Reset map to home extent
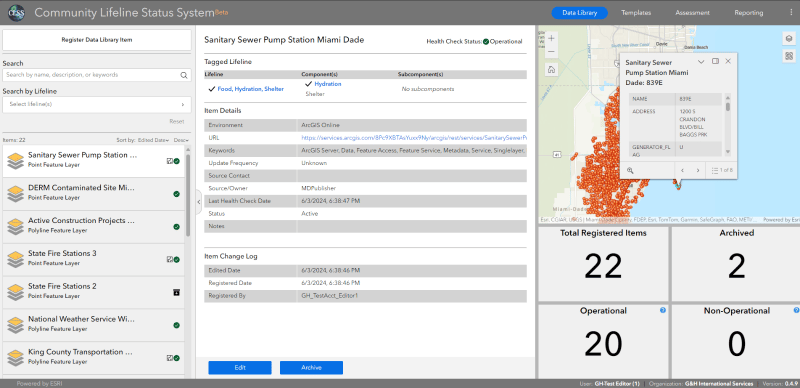The width and height of the screenshot is (800, 388). coord(551,70)
